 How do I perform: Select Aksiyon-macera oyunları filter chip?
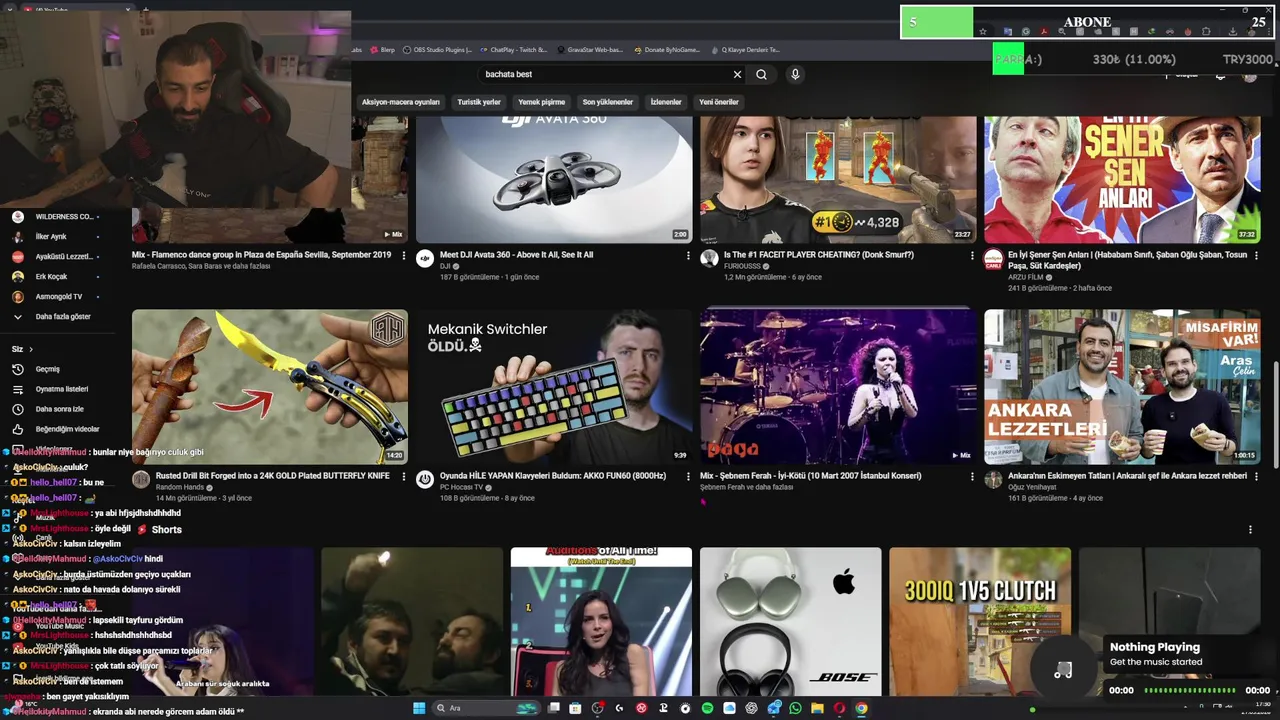400,102
